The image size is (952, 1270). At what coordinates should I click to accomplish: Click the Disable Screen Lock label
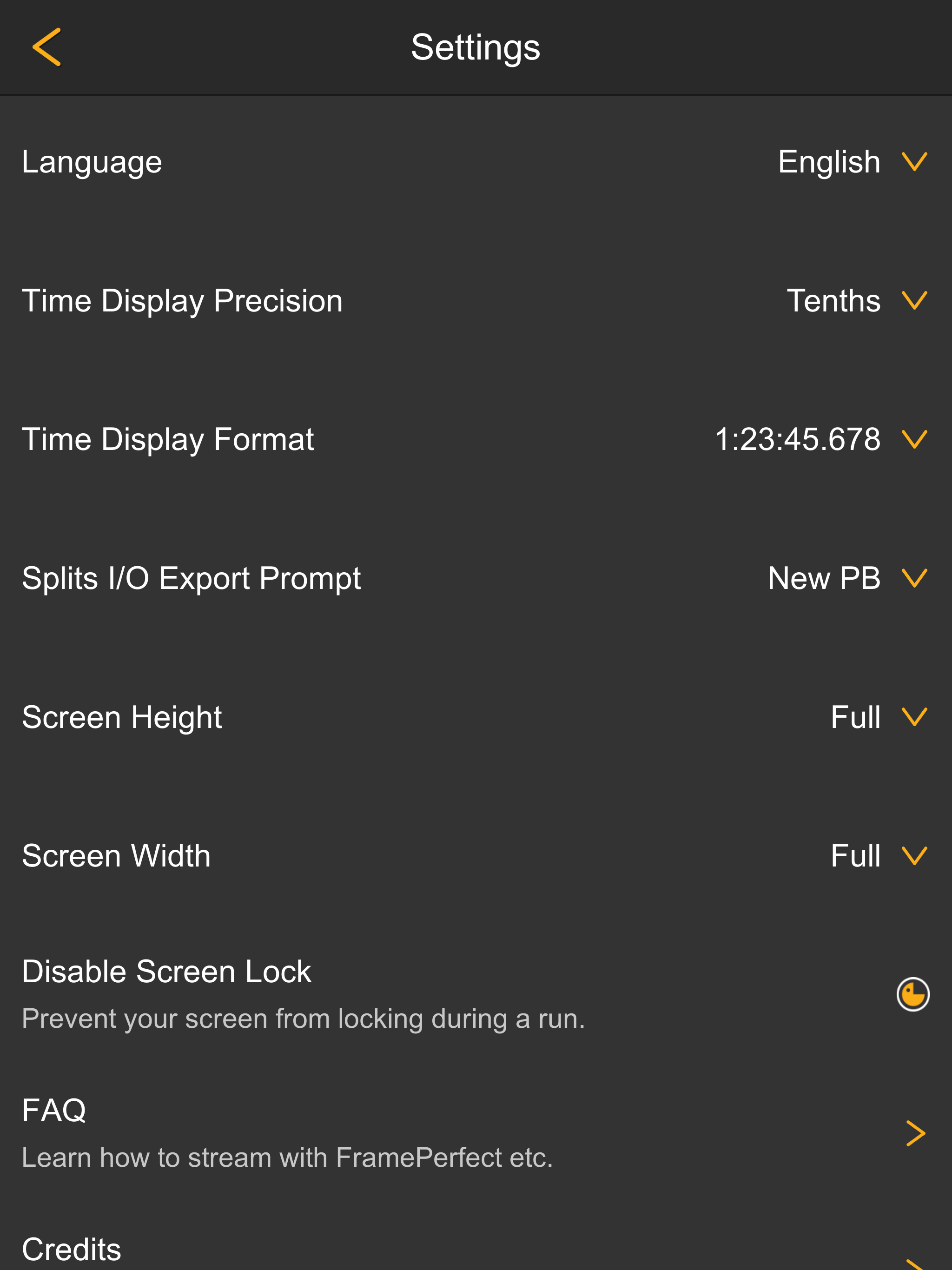(166, 972)
